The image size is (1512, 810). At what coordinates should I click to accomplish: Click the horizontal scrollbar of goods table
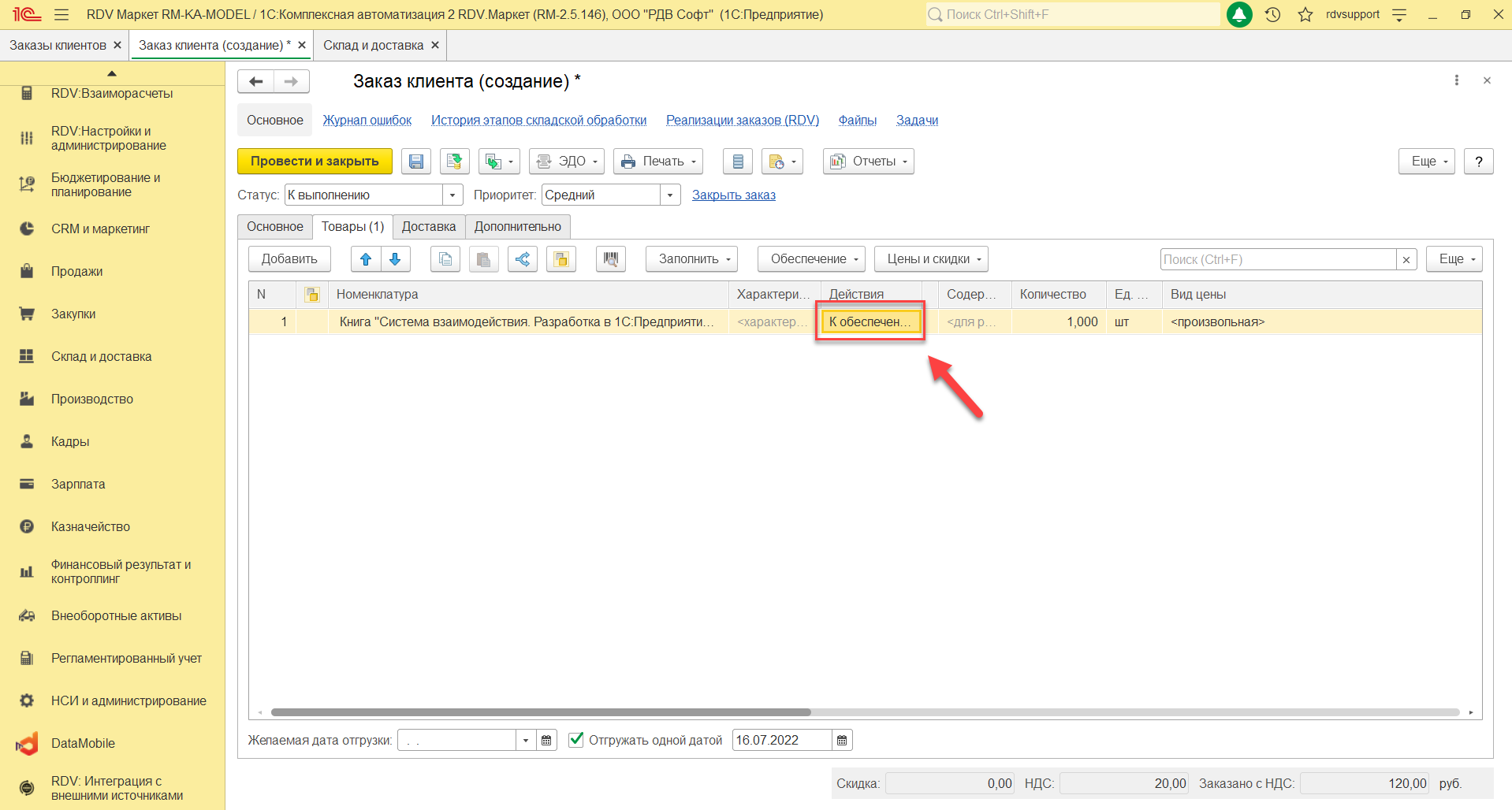pos(541,712)
